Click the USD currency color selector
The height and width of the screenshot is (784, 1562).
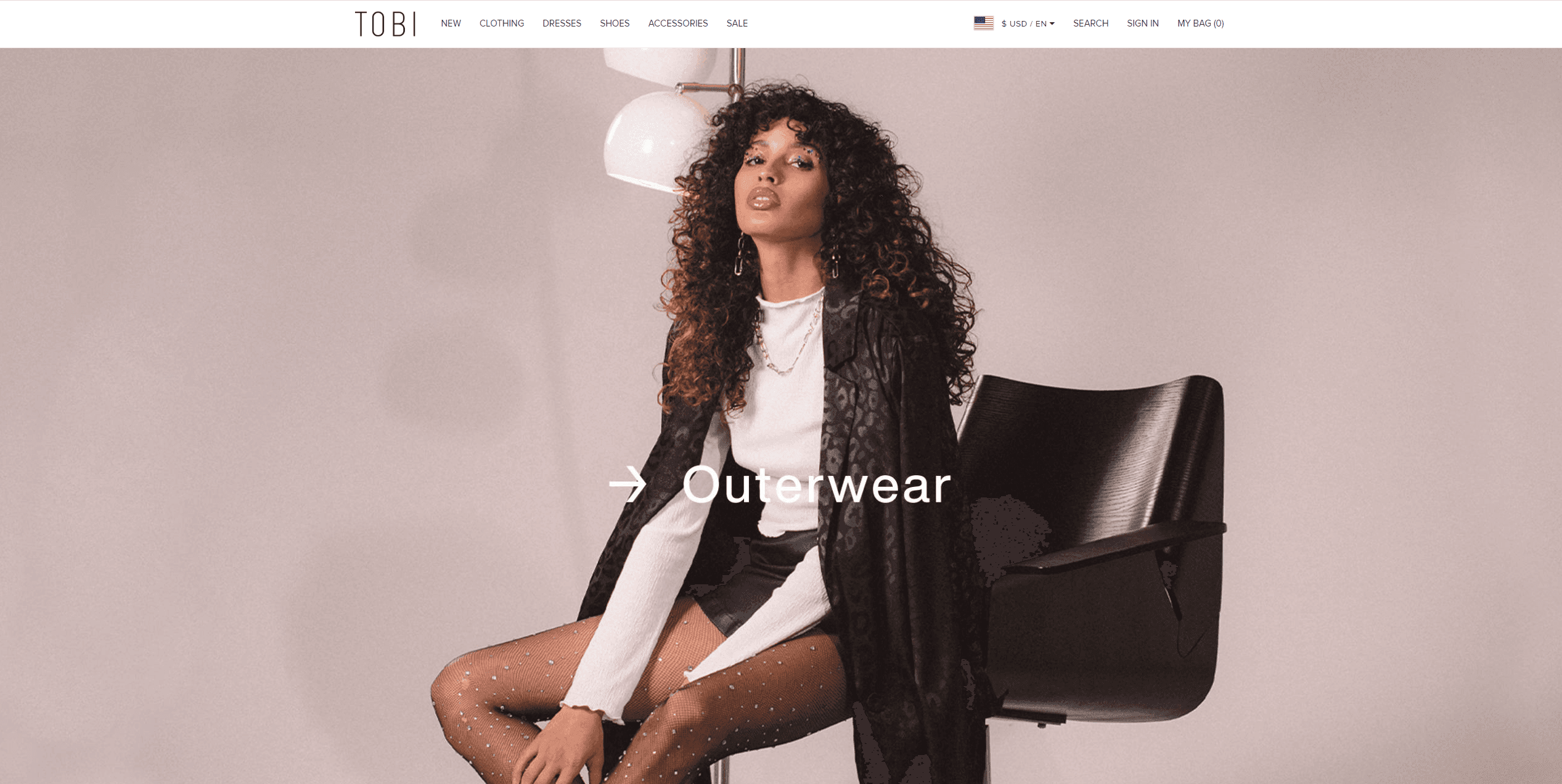pyautogui.click(x=1014, y=23)
